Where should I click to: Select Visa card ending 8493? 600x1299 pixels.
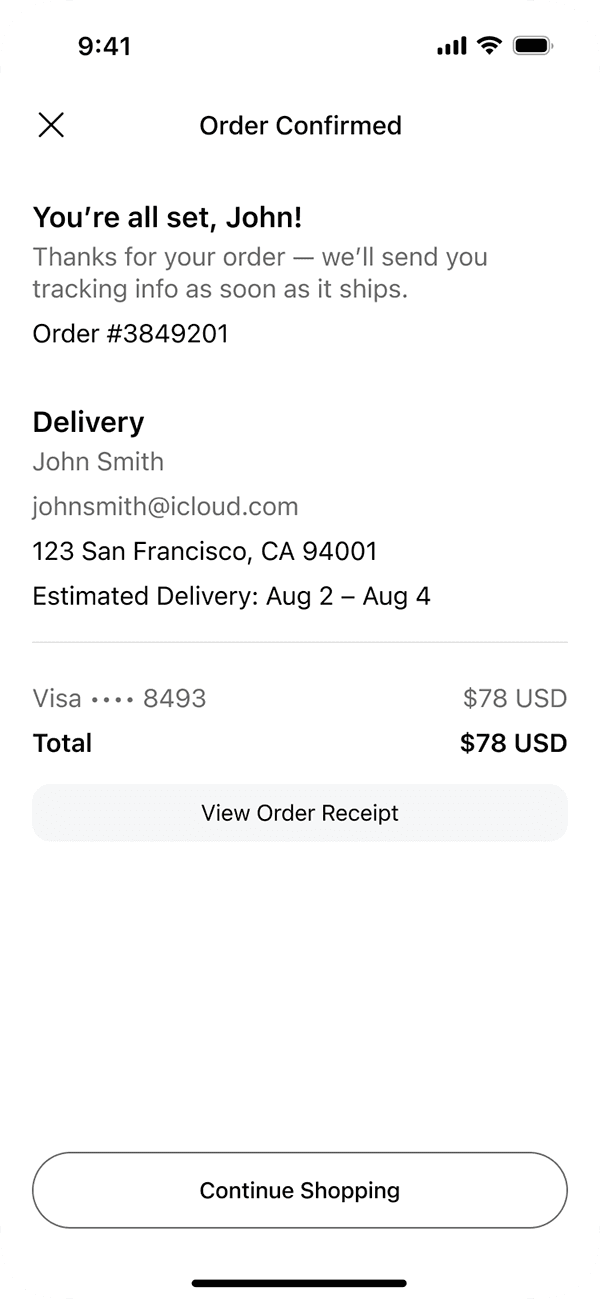pyautogui.click(x=120, y=698)
